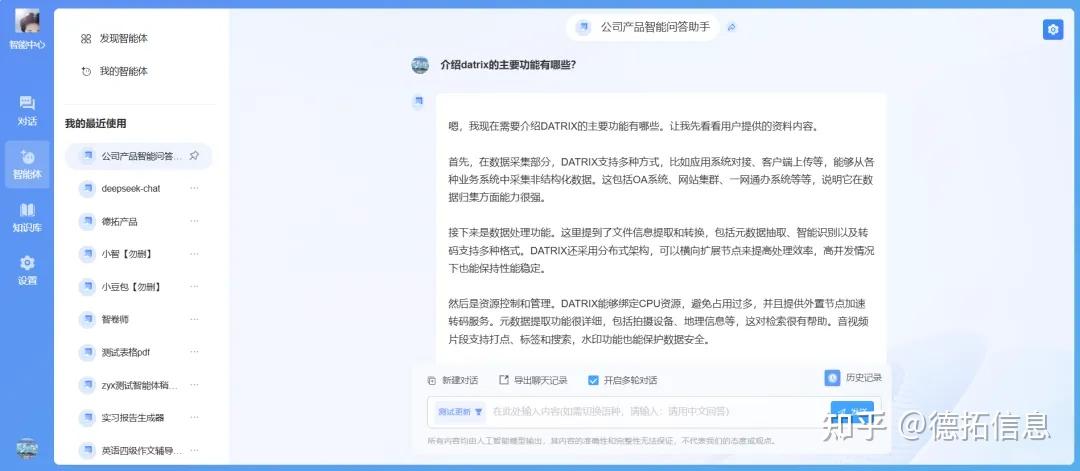Screen dimensions: 1080x471
Task: Open the more options for 英语四级作文辅导
Action: coord(194,450)
